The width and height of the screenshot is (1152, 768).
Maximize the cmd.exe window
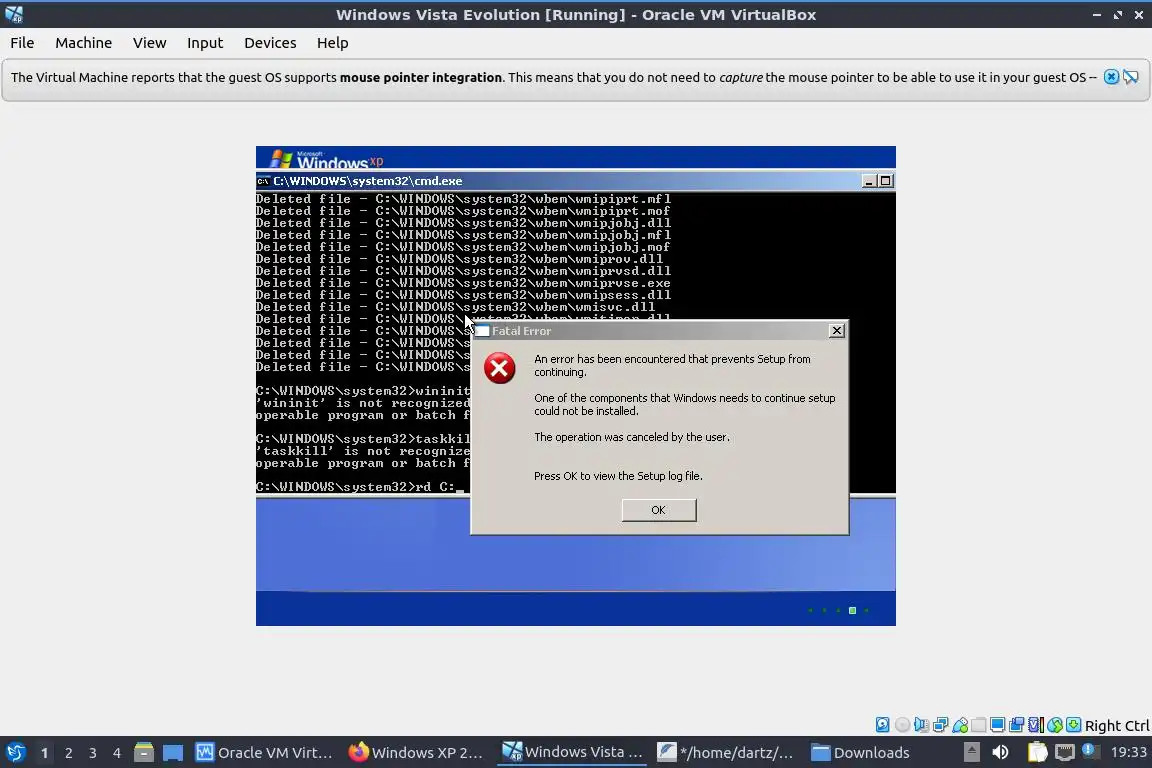pos(885,181)
